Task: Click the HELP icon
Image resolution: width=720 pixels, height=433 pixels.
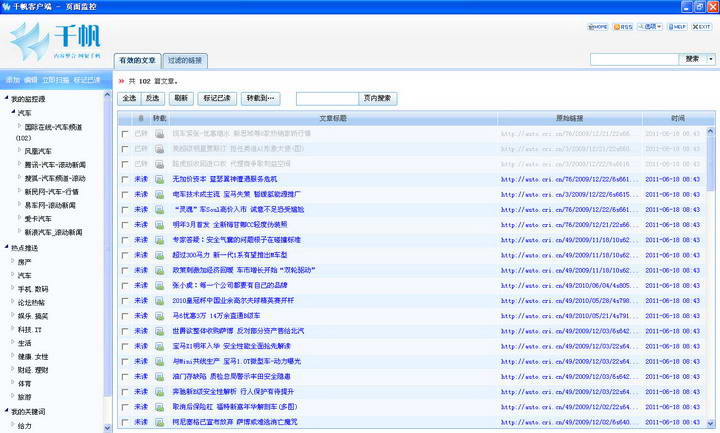Action: [x=677, y=27]
